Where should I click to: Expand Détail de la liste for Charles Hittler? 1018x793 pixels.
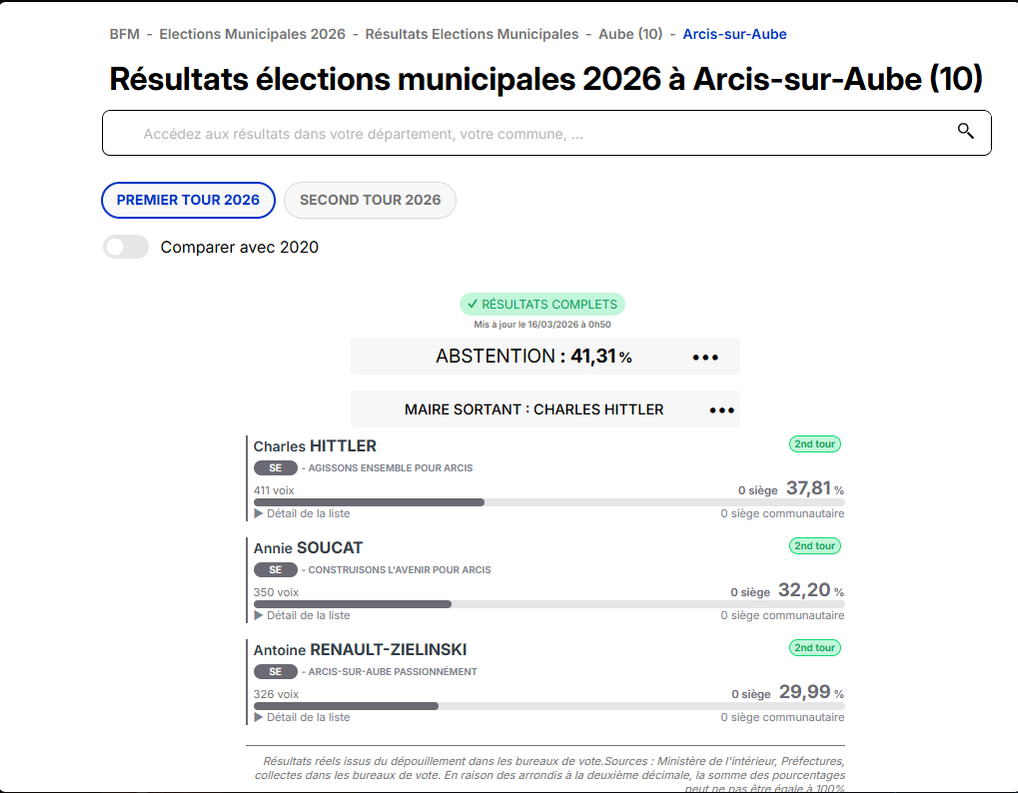[x=302, y=514]
